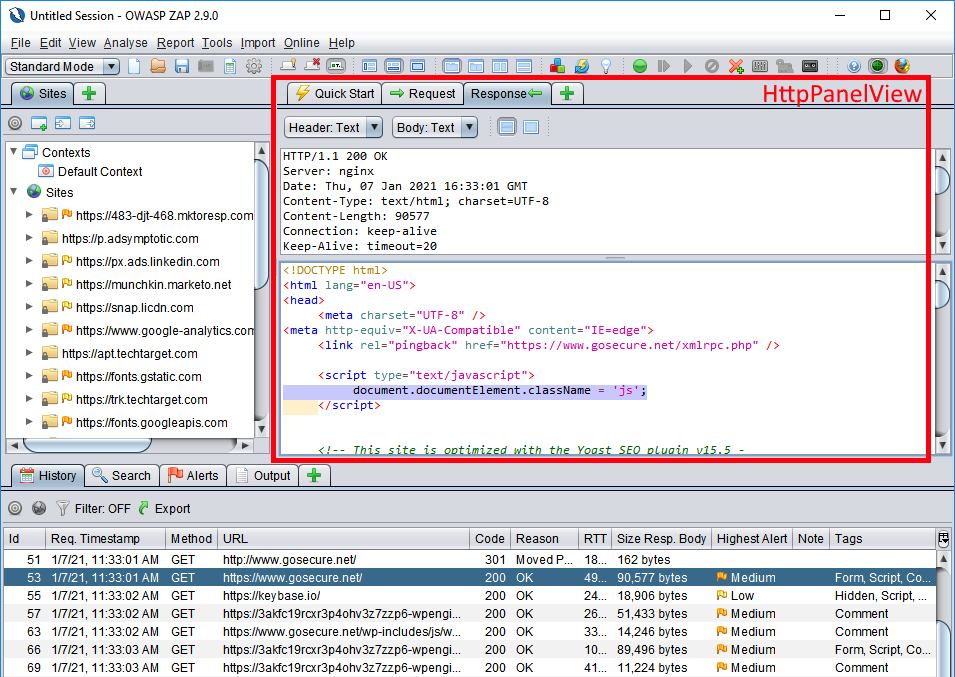Toggle the combined header and body view
955x677 pixels.
[x=531, y=127]
